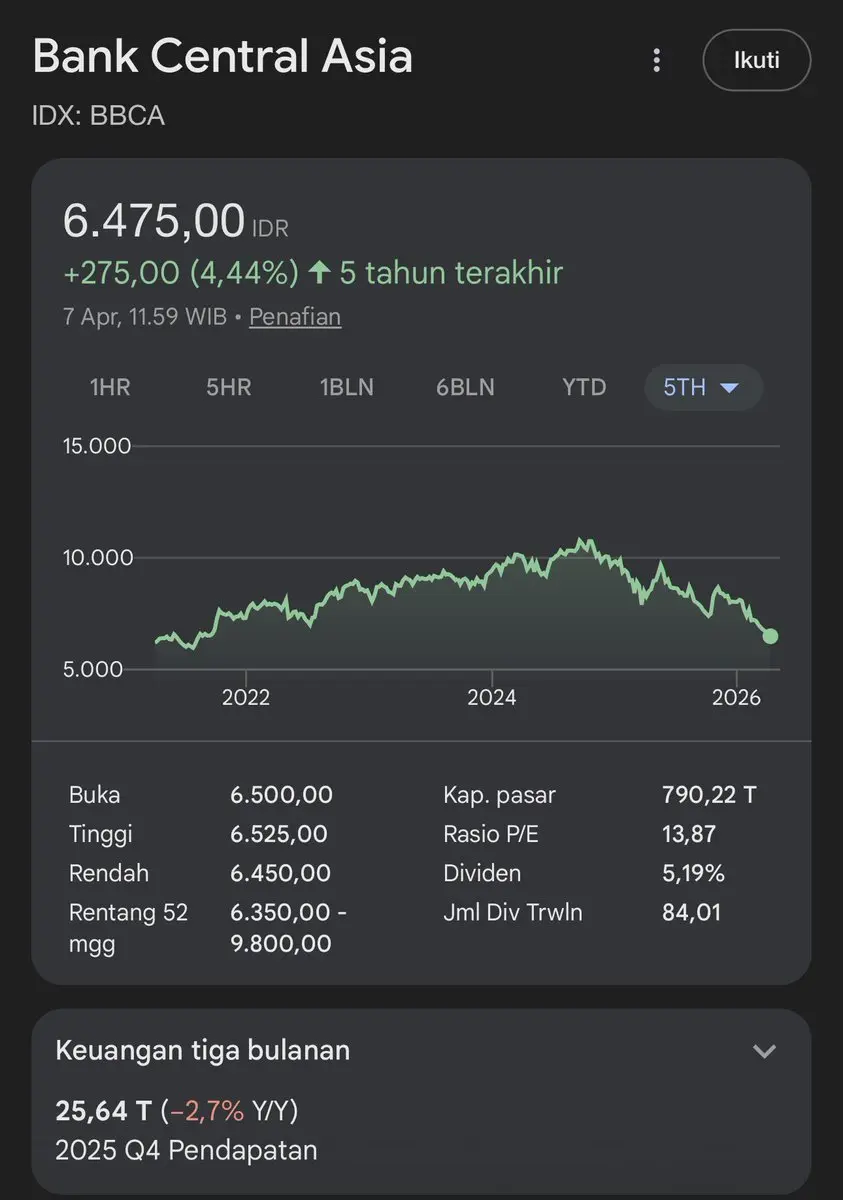Switch chart to 6BLN range
This screenshot has width=843, height=1200.
[x=465, y=387]
